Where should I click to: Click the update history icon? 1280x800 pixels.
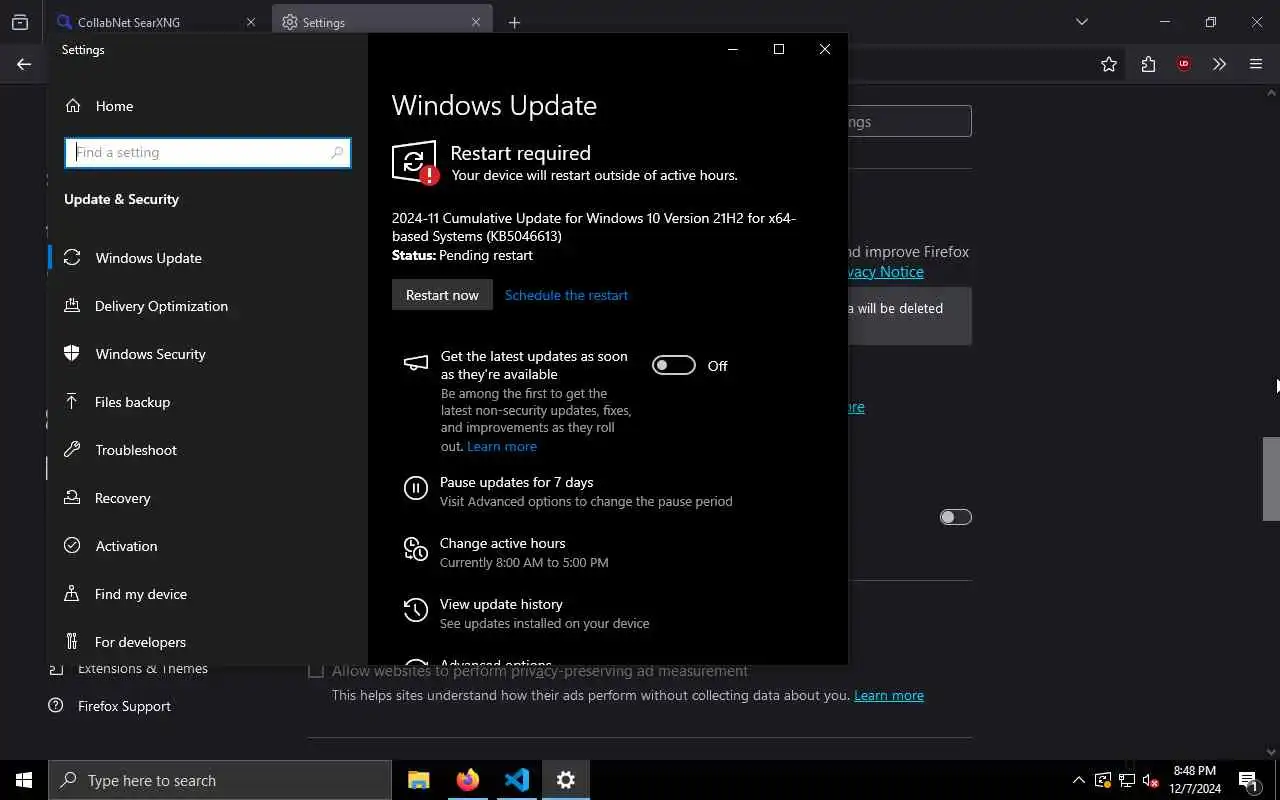[415, 610]
